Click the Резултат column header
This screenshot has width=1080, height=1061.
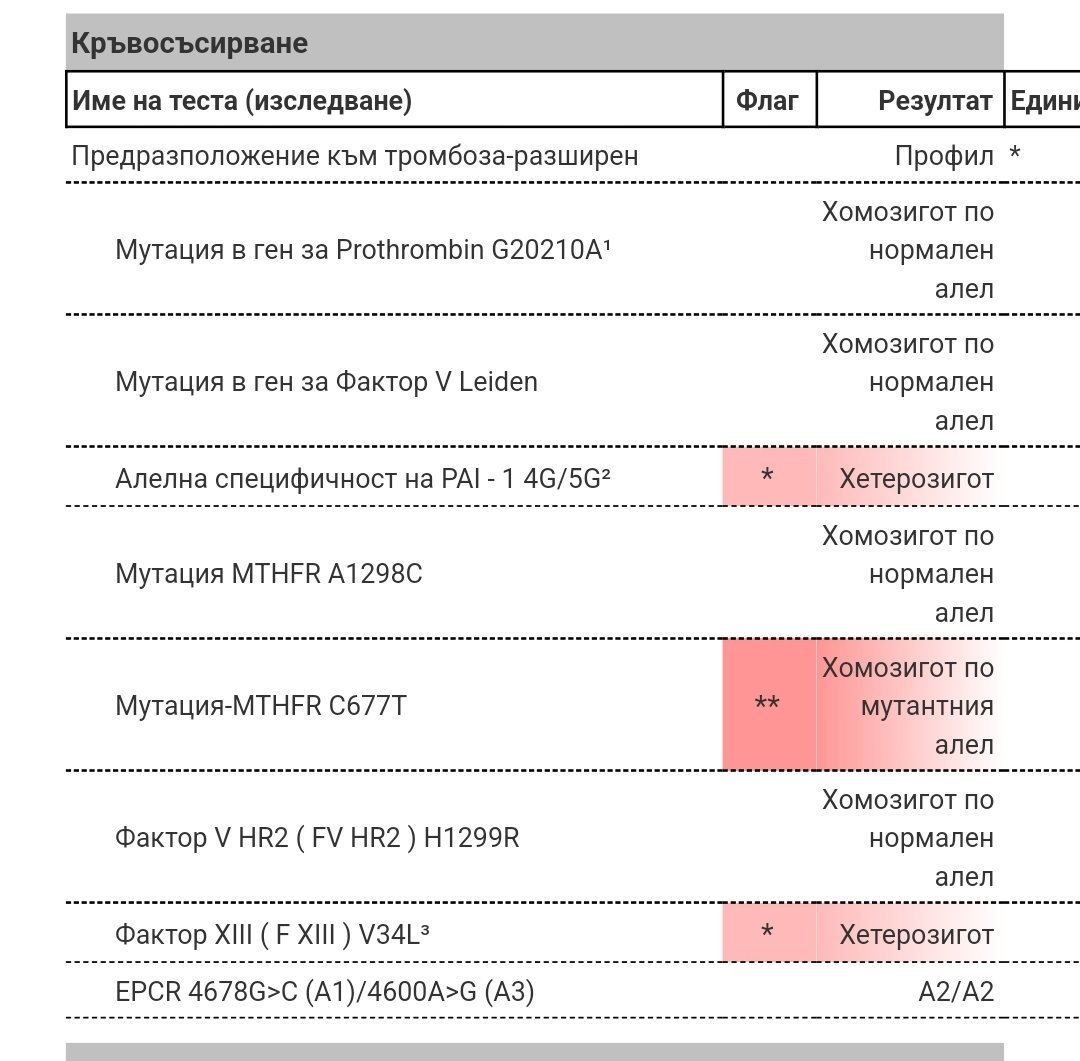935,100
